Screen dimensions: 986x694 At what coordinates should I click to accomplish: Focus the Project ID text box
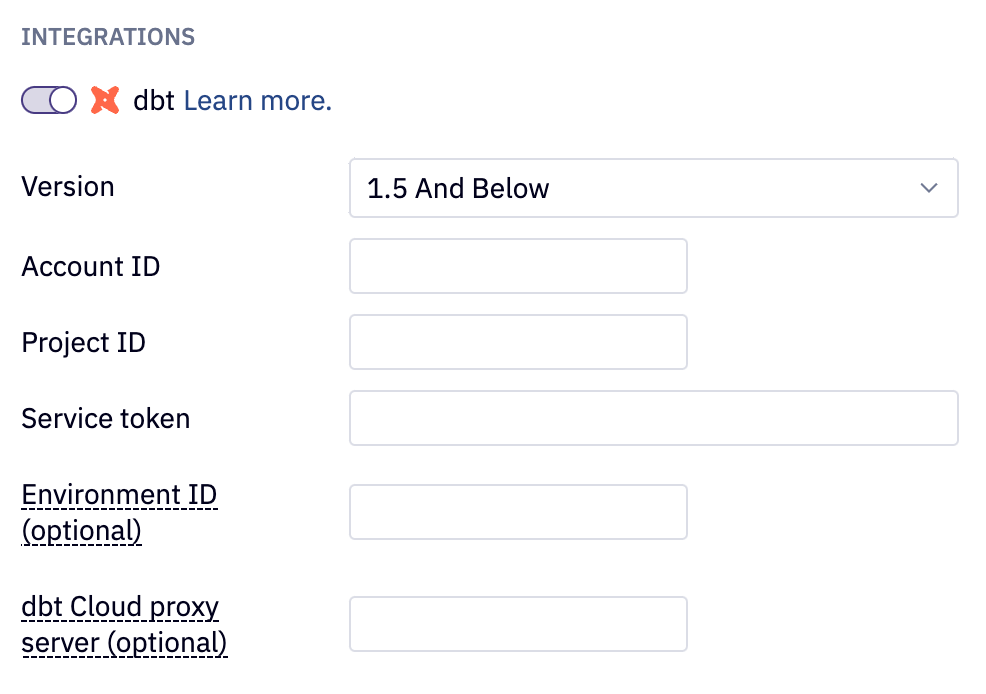click(518, 342)
